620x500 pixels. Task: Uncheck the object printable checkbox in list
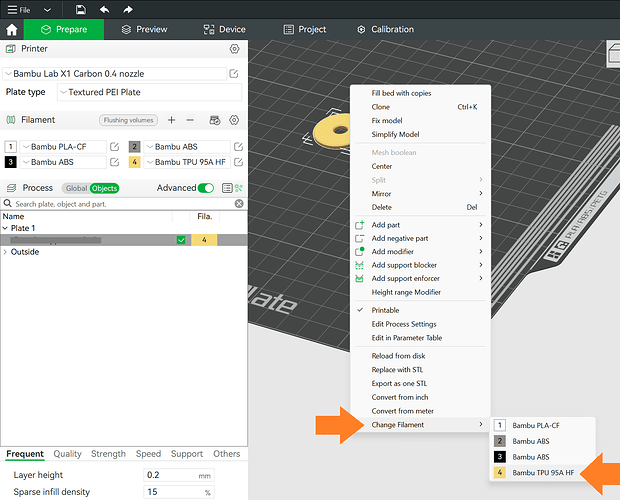(x=181, y=240)
